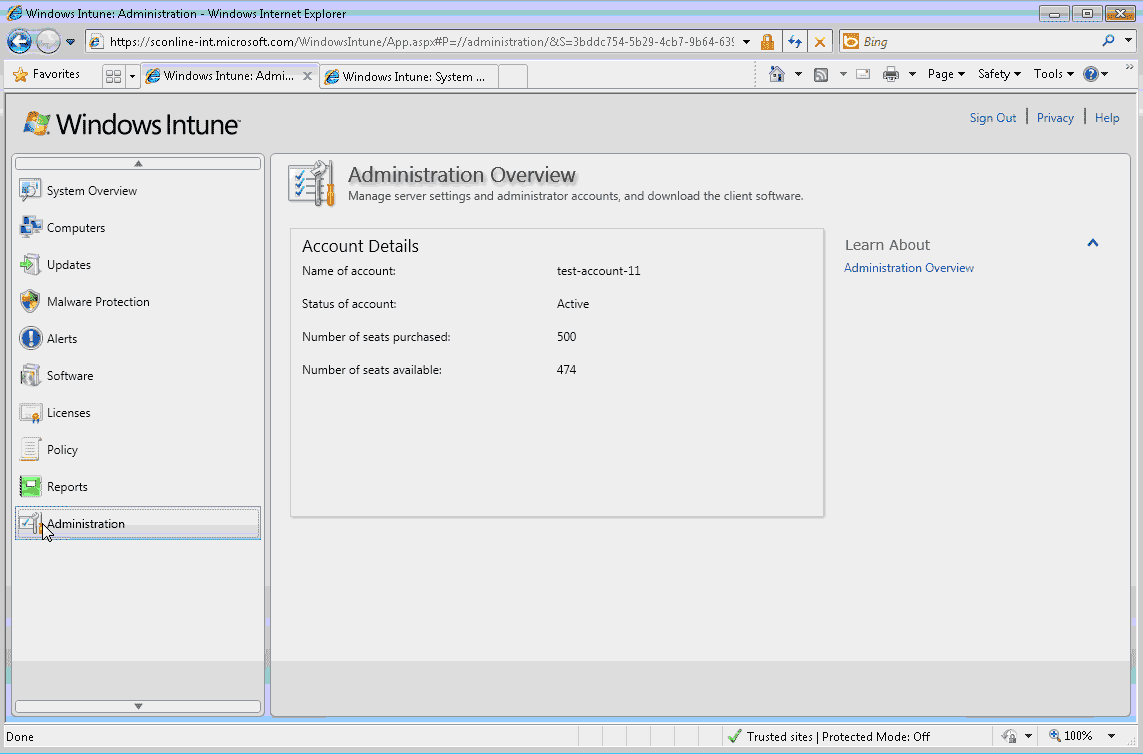Select the Windows Intune: Admin tab
Screen dimensions: 1143x754
222,75
